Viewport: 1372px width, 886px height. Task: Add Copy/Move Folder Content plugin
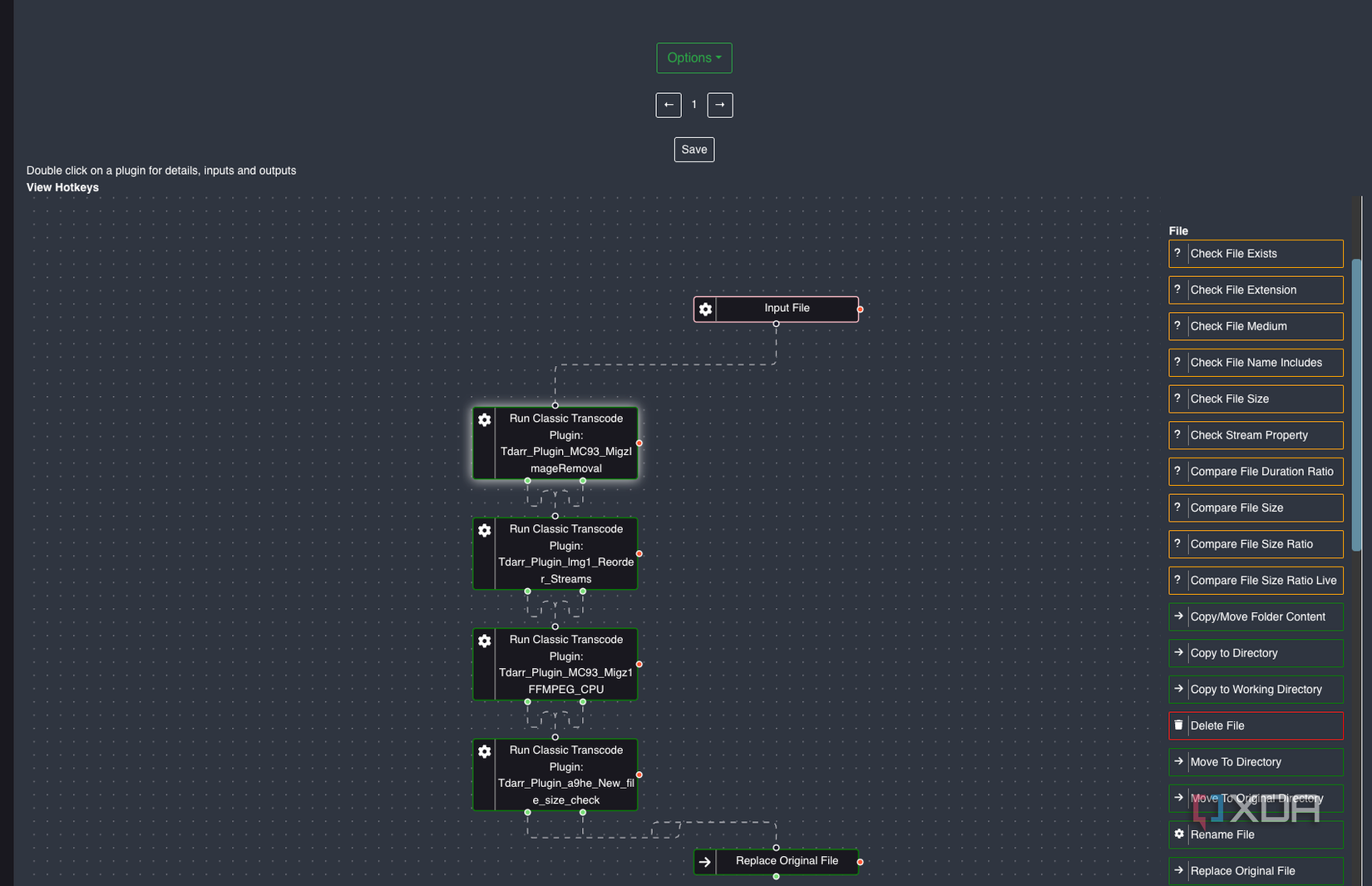tap(1256, 616)
